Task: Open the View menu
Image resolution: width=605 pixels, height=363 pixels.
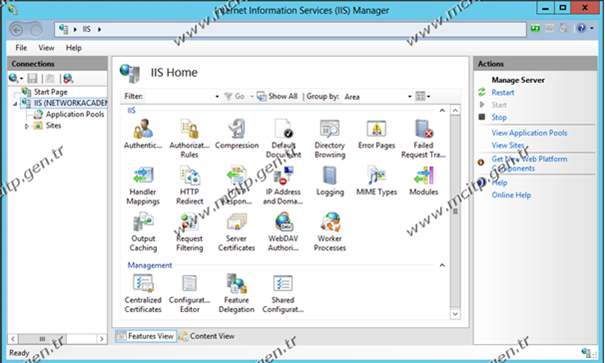Action: (x=46, y=48)
